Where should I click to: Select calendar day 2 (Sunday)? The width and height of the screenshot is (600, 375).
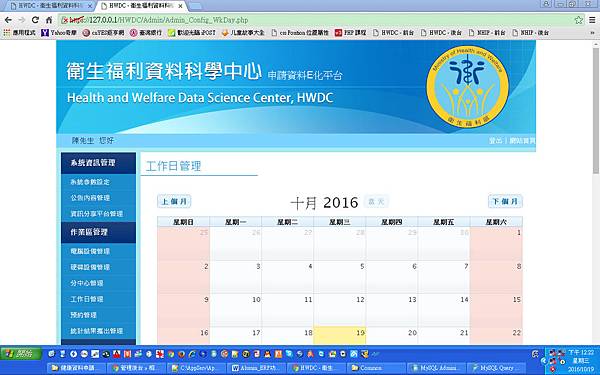tap(184, 277)
